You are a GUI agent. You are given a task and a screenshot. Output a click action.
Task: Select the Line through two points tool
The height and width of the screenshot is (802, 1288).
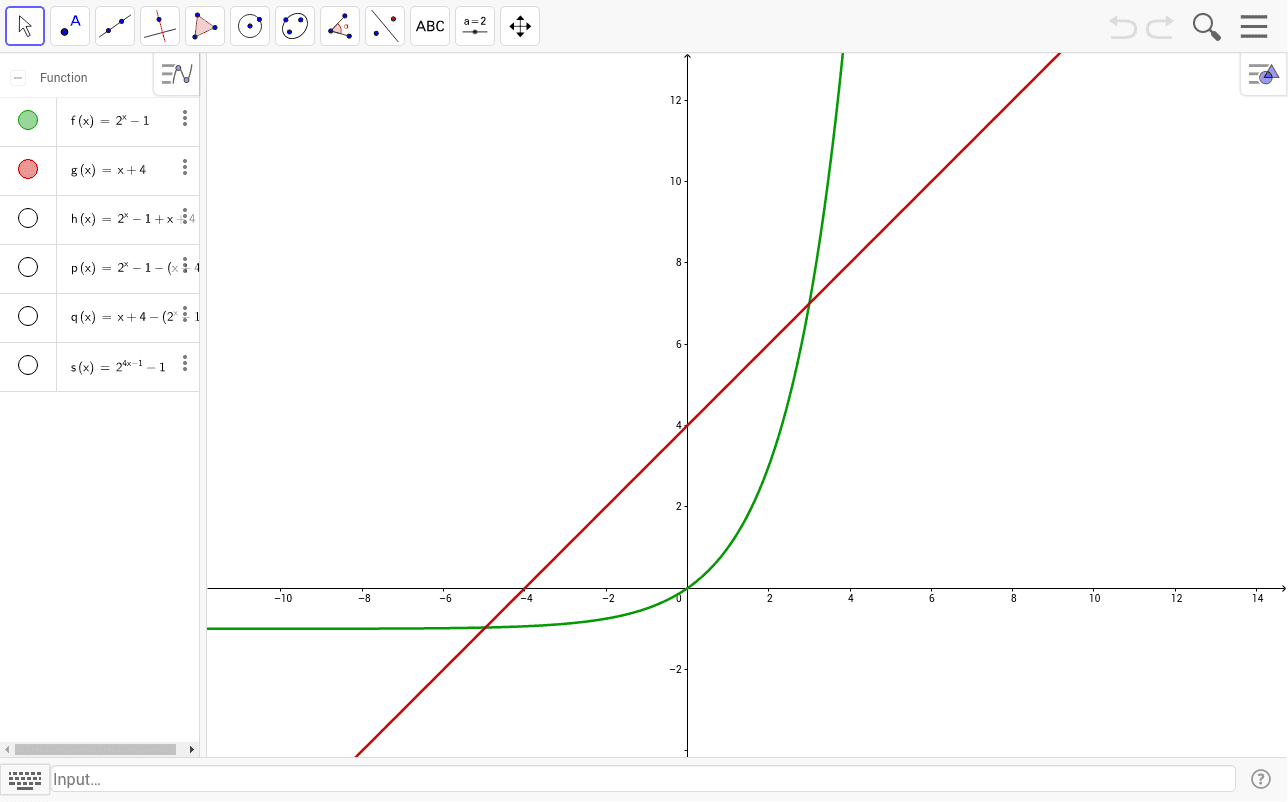(x=115, y=26)
